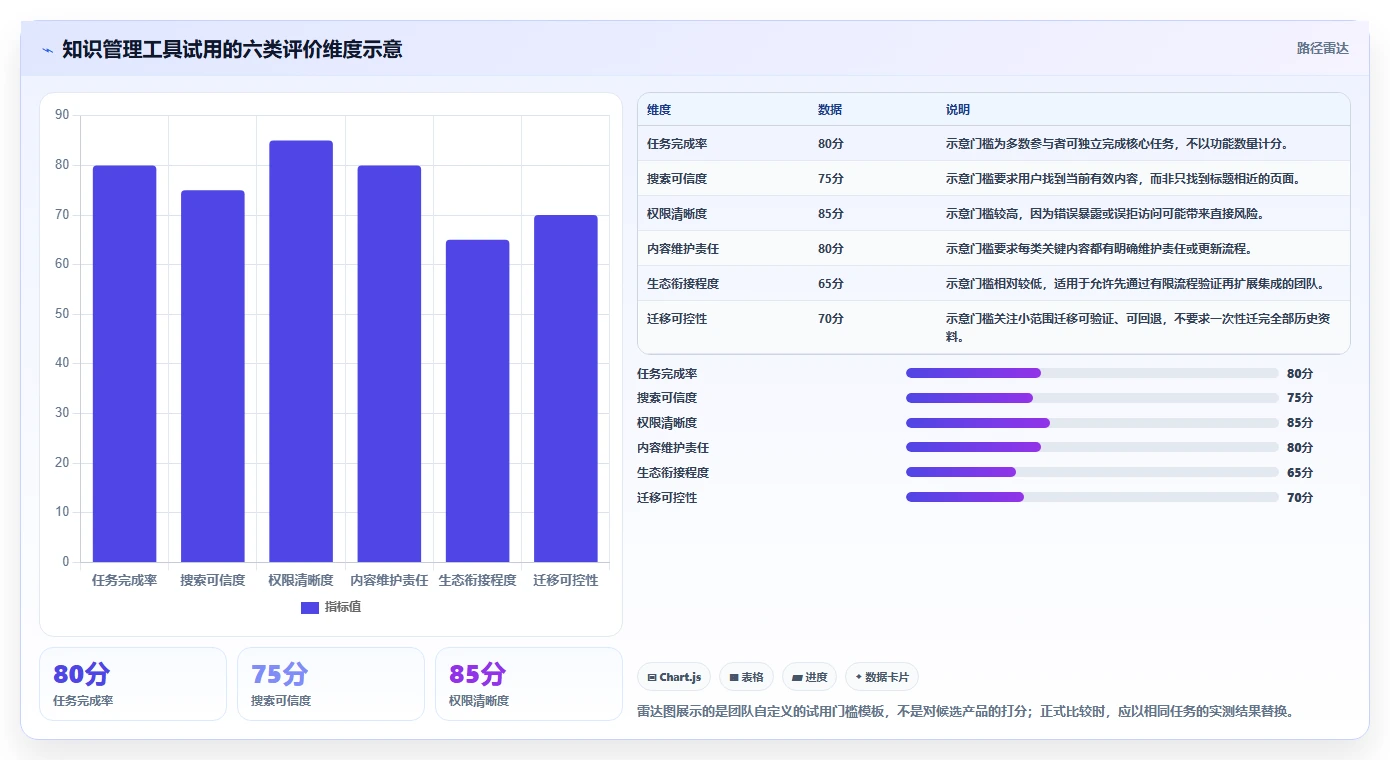Click the 生态衔接程度 bar in the chart
This screenshot has width=1390, height=760.
coord(477,401)
